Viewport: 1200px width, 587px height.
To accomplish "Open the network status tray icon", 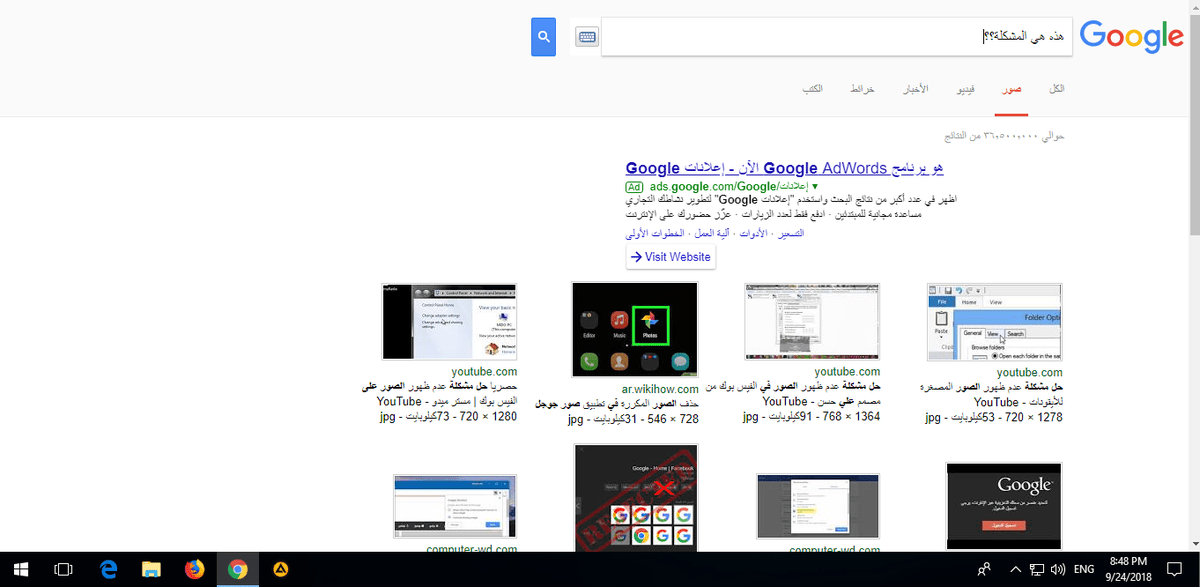I will pyautogui.click(x=1036, y=569).
